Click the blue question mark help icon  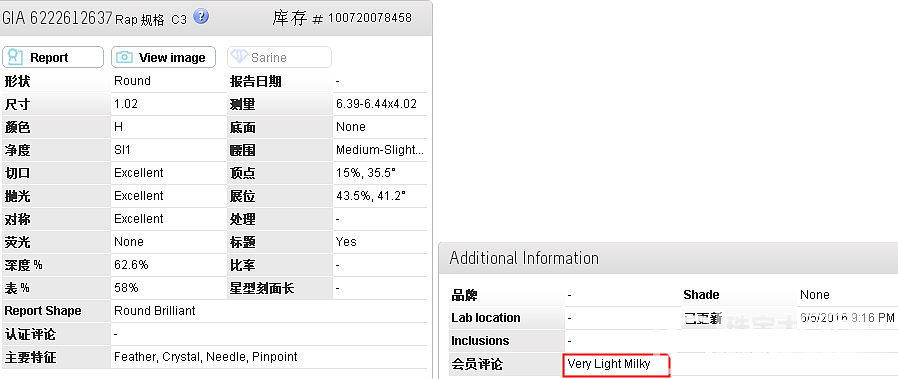click(x=200, y=17)
